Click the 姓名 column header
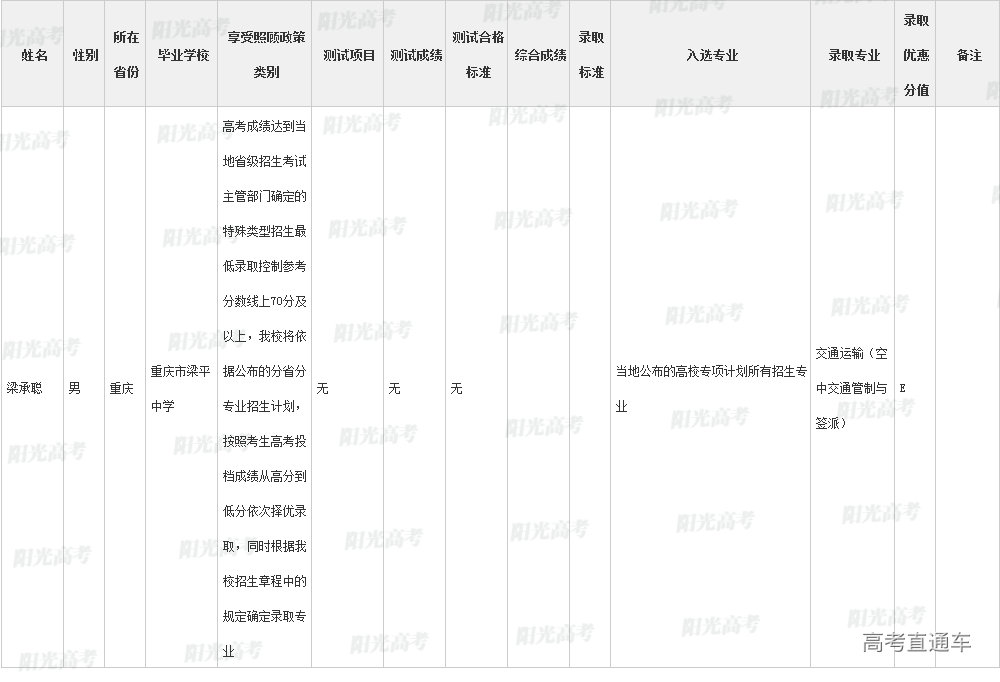 34,55
